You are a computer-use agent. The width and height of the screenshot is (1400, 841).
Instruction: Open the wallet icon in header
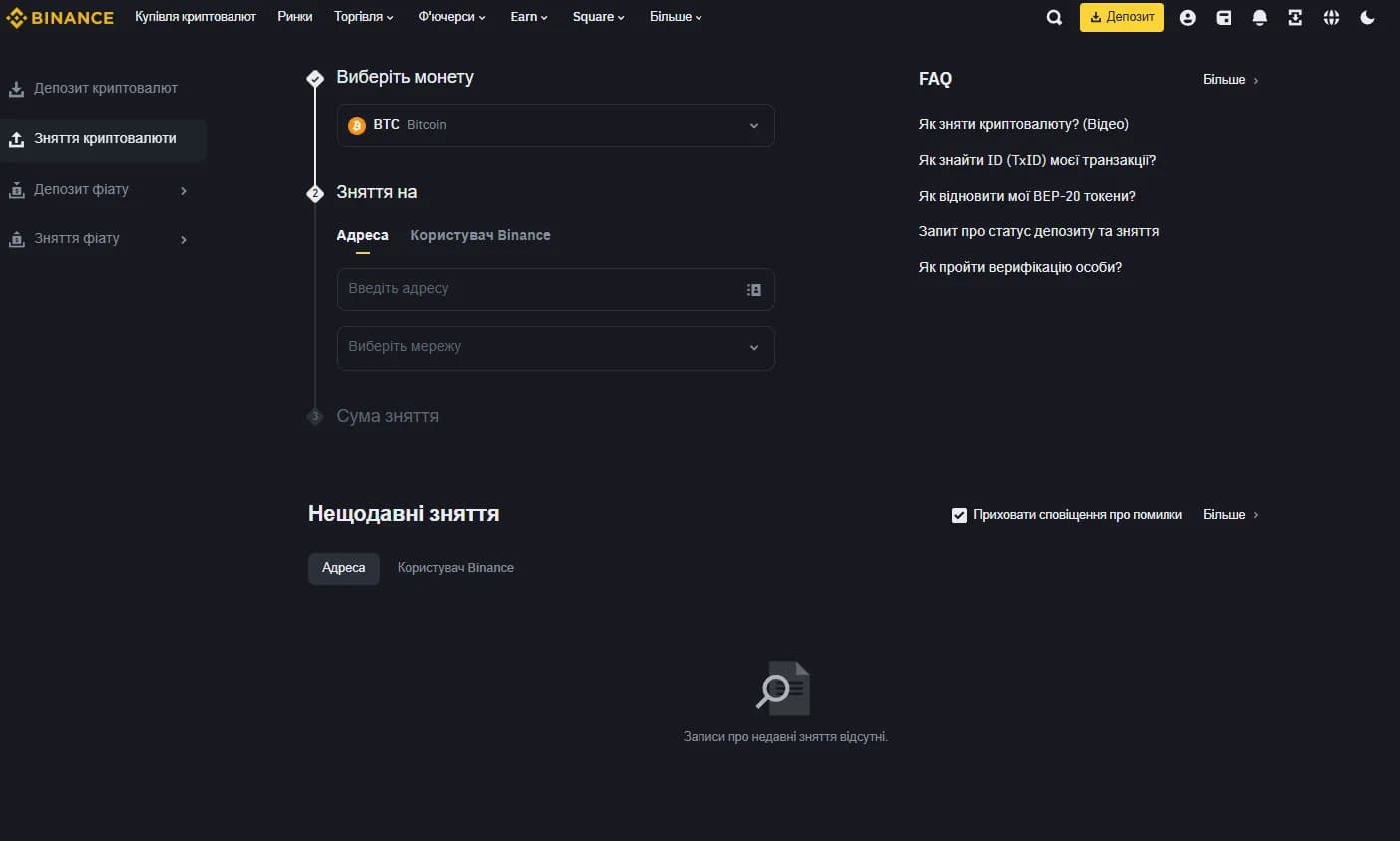tap(1224, 17)
